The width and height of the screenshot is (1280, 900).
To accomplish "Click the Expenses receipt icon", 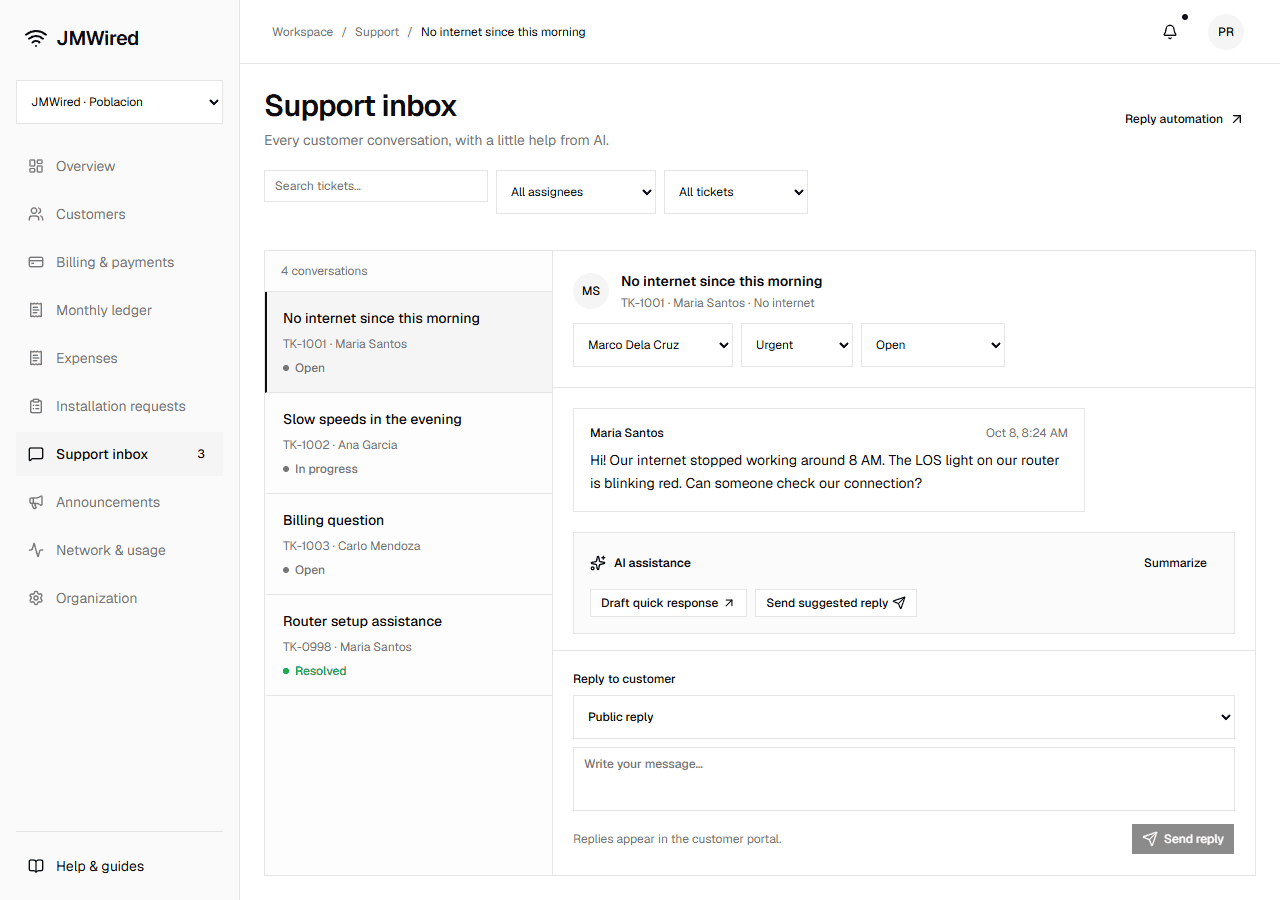I will [36, 358].
